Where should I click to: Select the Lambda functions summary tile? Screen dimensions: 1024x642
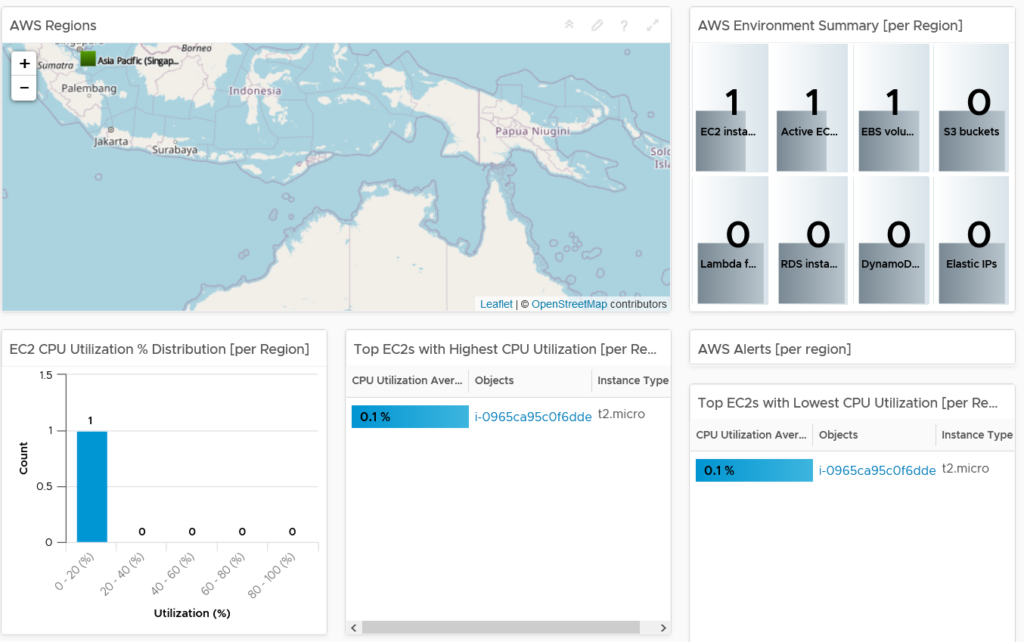(x=731, y=240)
